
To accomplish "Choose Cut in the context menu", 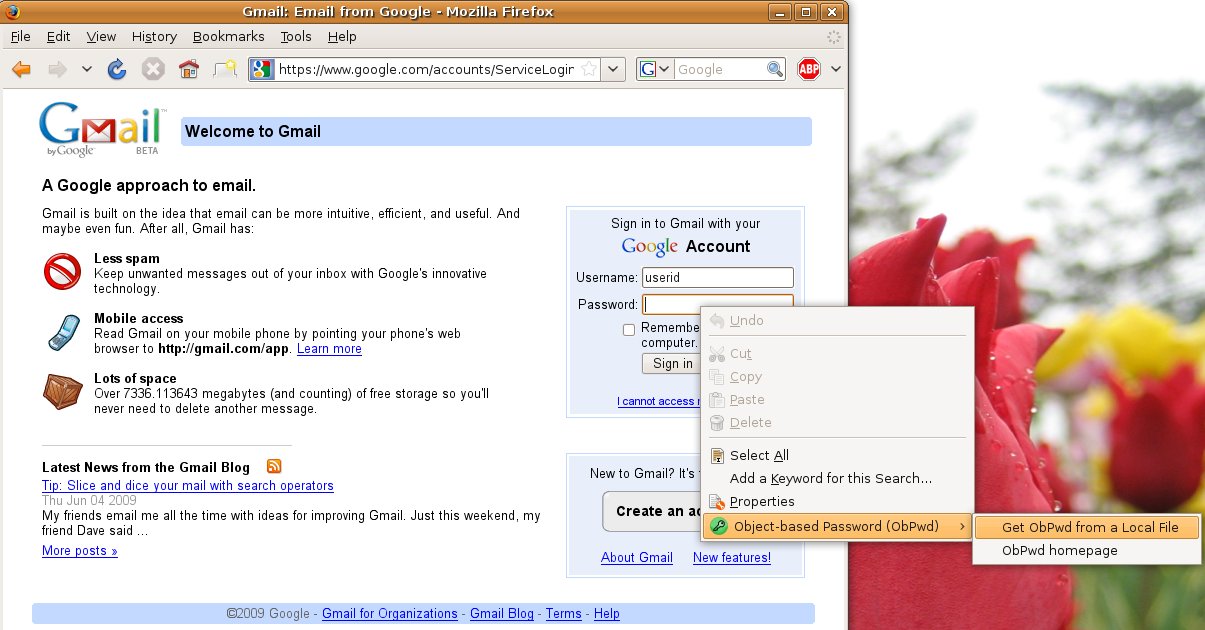I will pos(838,353).
